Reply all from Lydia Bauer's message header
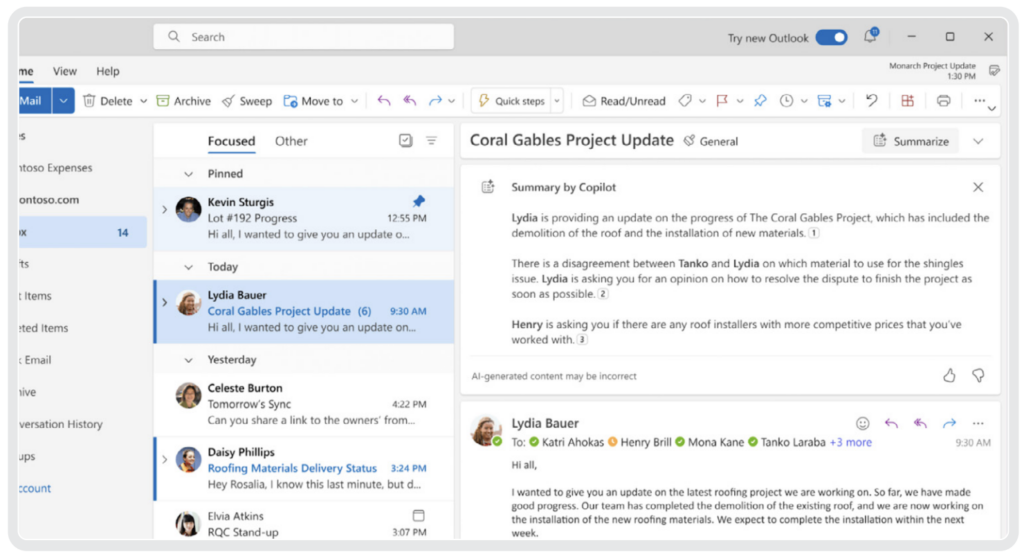1024x554 pixels. tap(920, 423)
